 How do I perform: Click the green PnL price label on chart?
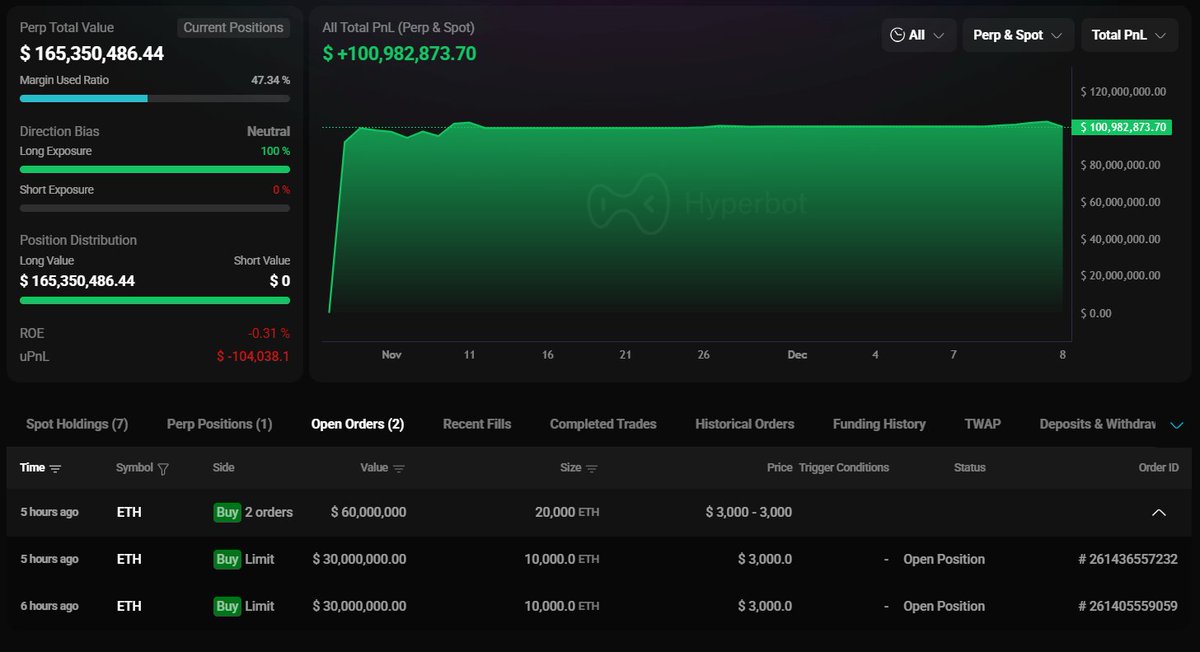coord(1121,127)
